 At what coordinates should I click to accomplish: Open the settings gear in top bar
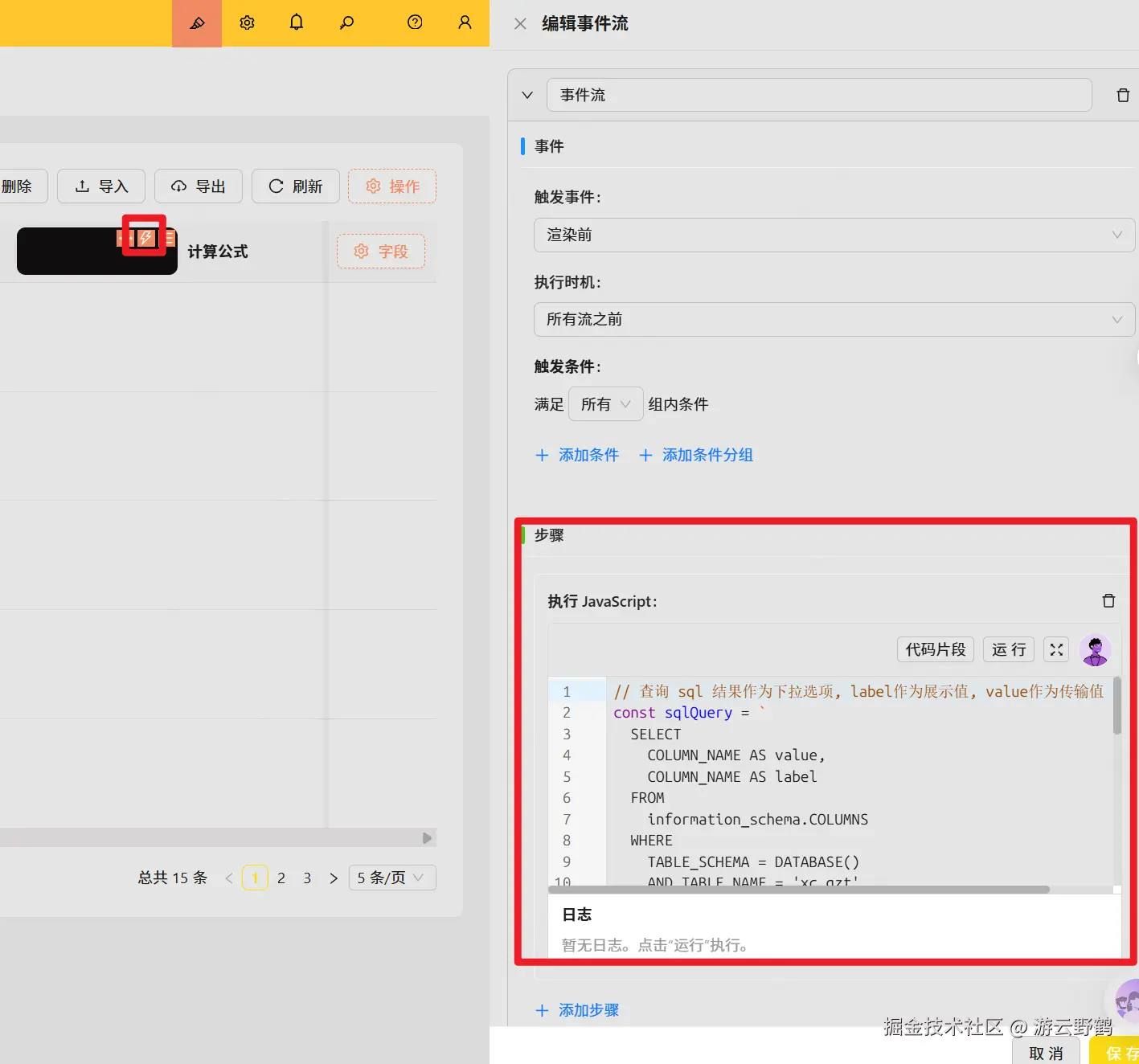tap(247, 23)
